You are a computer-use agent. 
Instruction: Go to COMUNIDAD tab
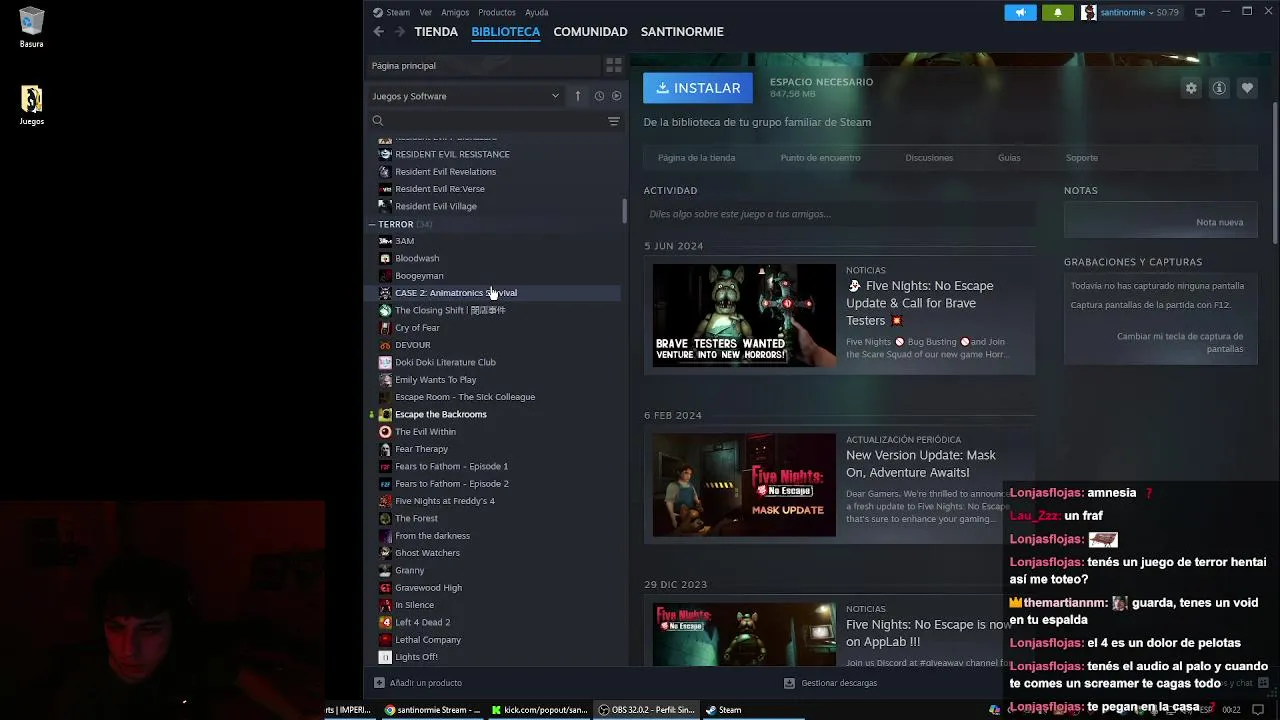tap(590, 32)
